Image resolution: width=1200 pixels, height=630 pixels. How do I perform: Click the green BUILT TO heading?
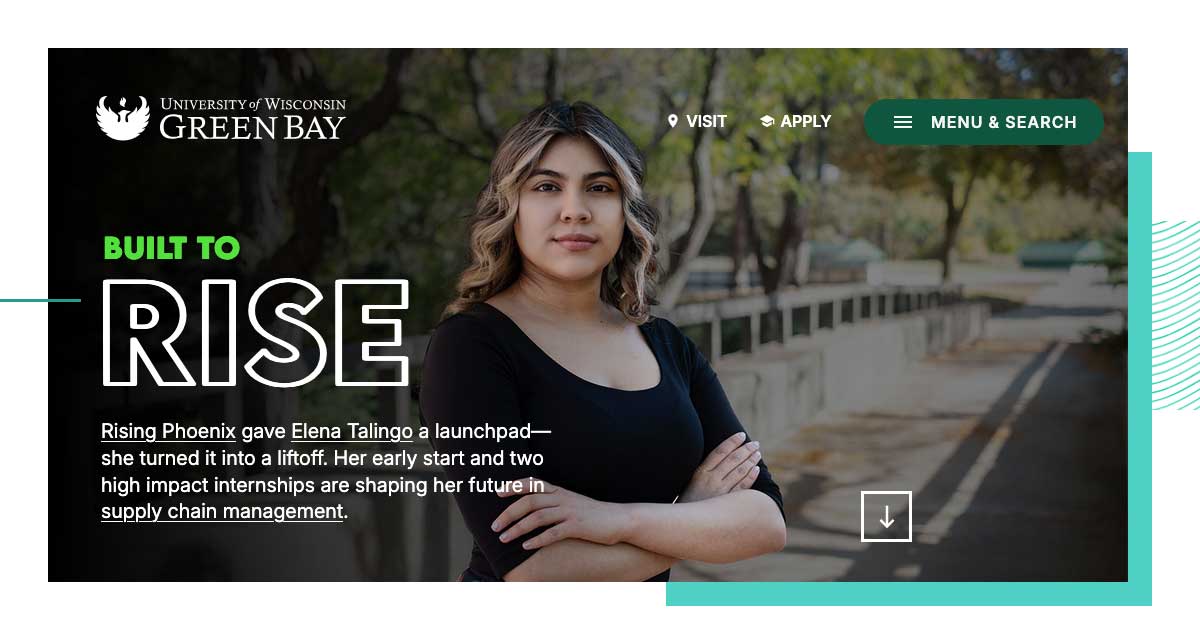click(172, 247)
